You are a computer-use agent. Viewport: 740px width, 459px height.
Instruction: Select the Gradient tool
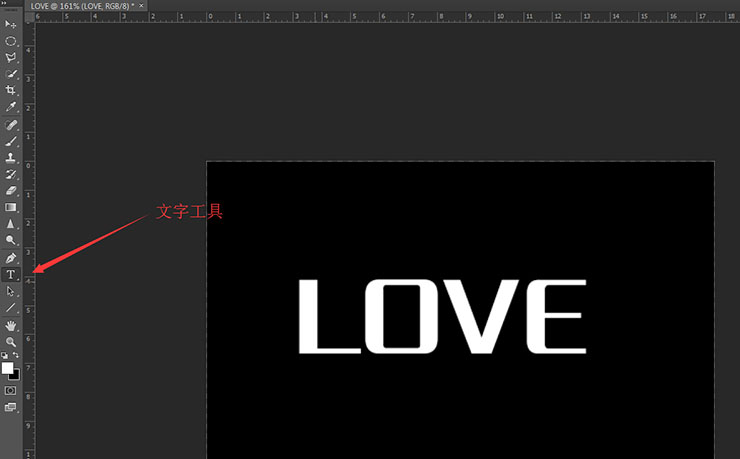coord(11,207)
